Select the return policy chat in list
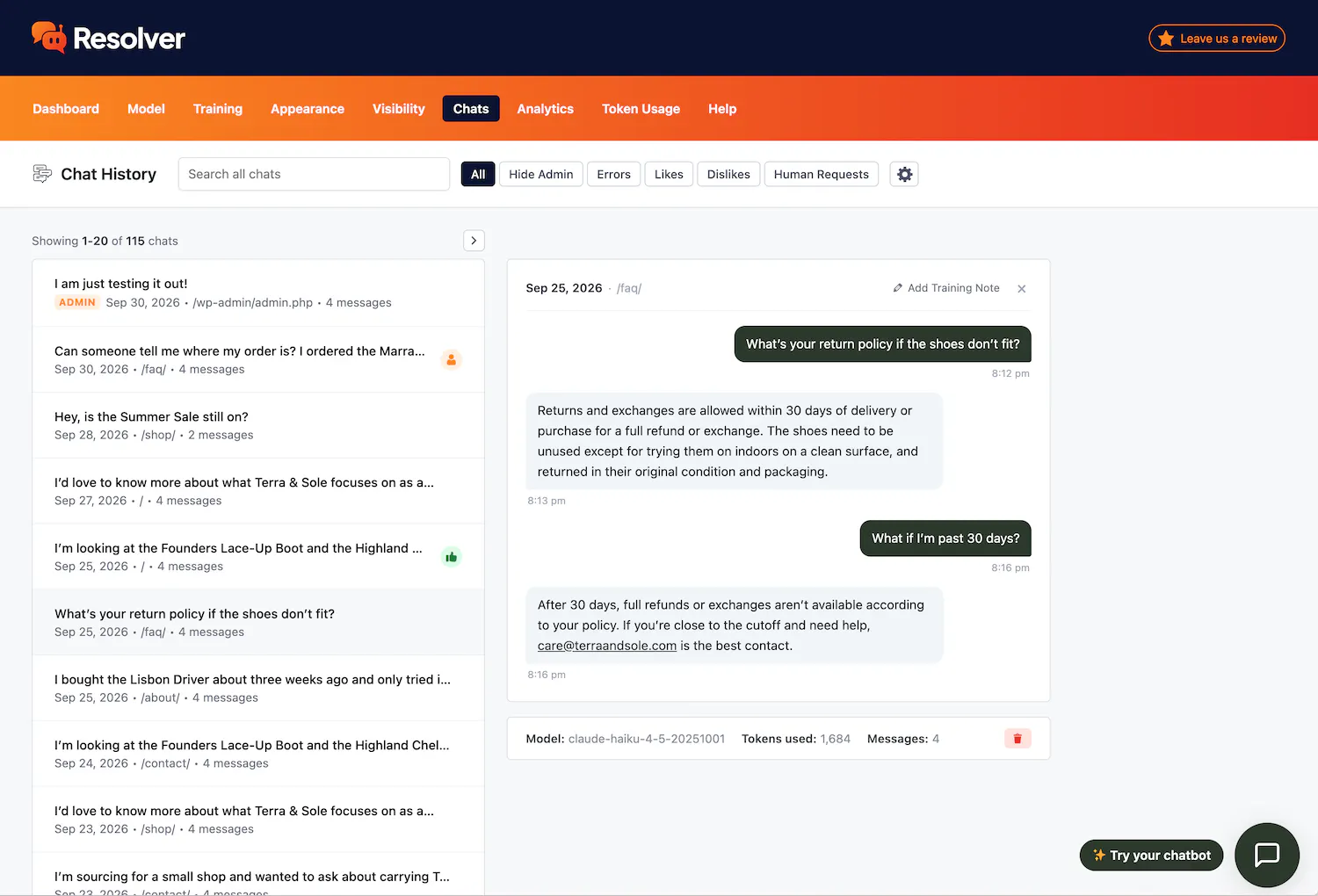Screen dimensions: 1318x896 coord(258,622)
